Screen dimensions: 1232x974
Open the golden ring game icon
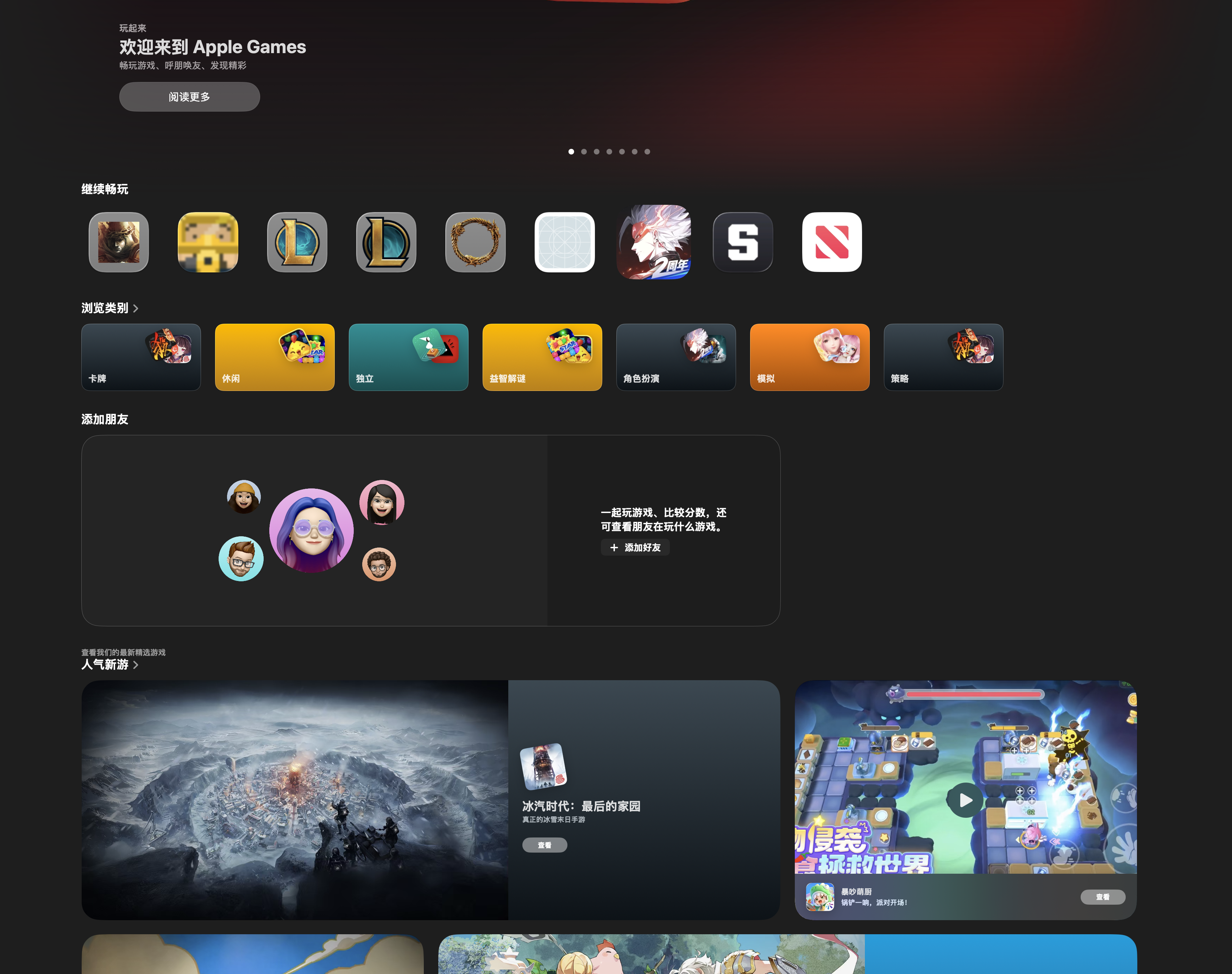[x=475, y=242]
